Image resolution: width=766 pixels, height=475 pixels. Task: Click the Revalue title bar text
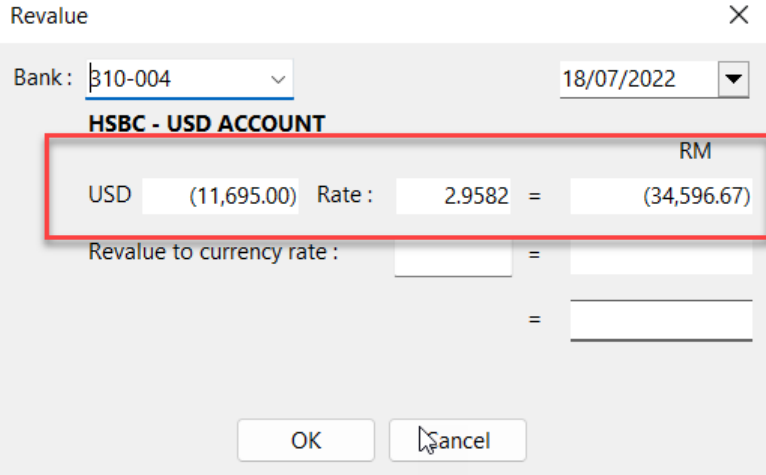click(x=49, y=16)
